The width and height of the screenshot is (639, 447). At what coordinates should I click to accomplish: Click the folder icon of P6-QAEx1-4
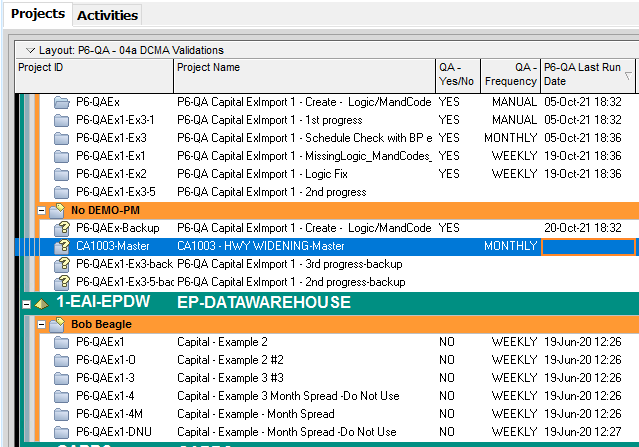(x=62, y=396)
